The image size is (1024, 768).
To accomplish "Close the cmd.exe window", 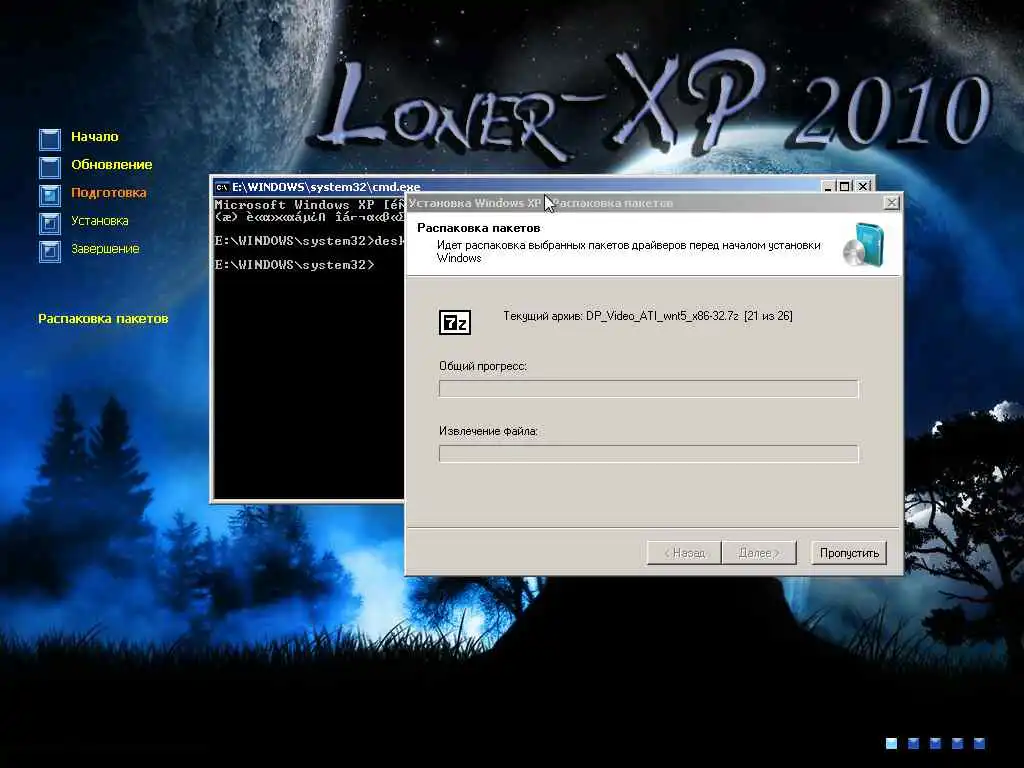I will click(x=863, y=187).
